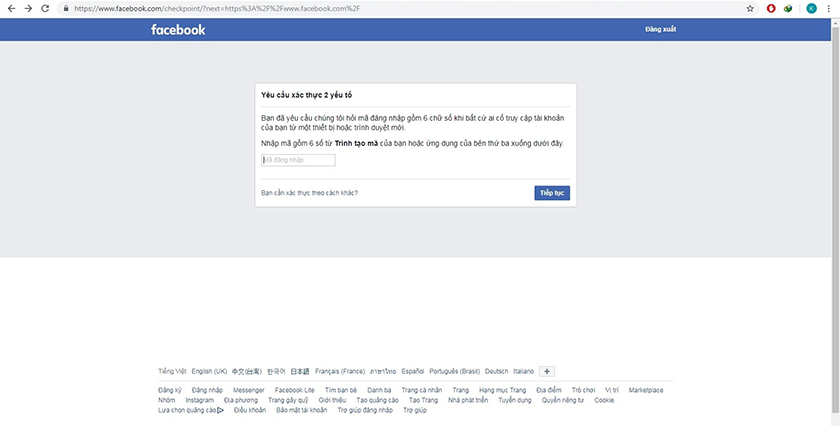Go back using browser back arrow
The image size is (840, 426).
click(11, 9)
